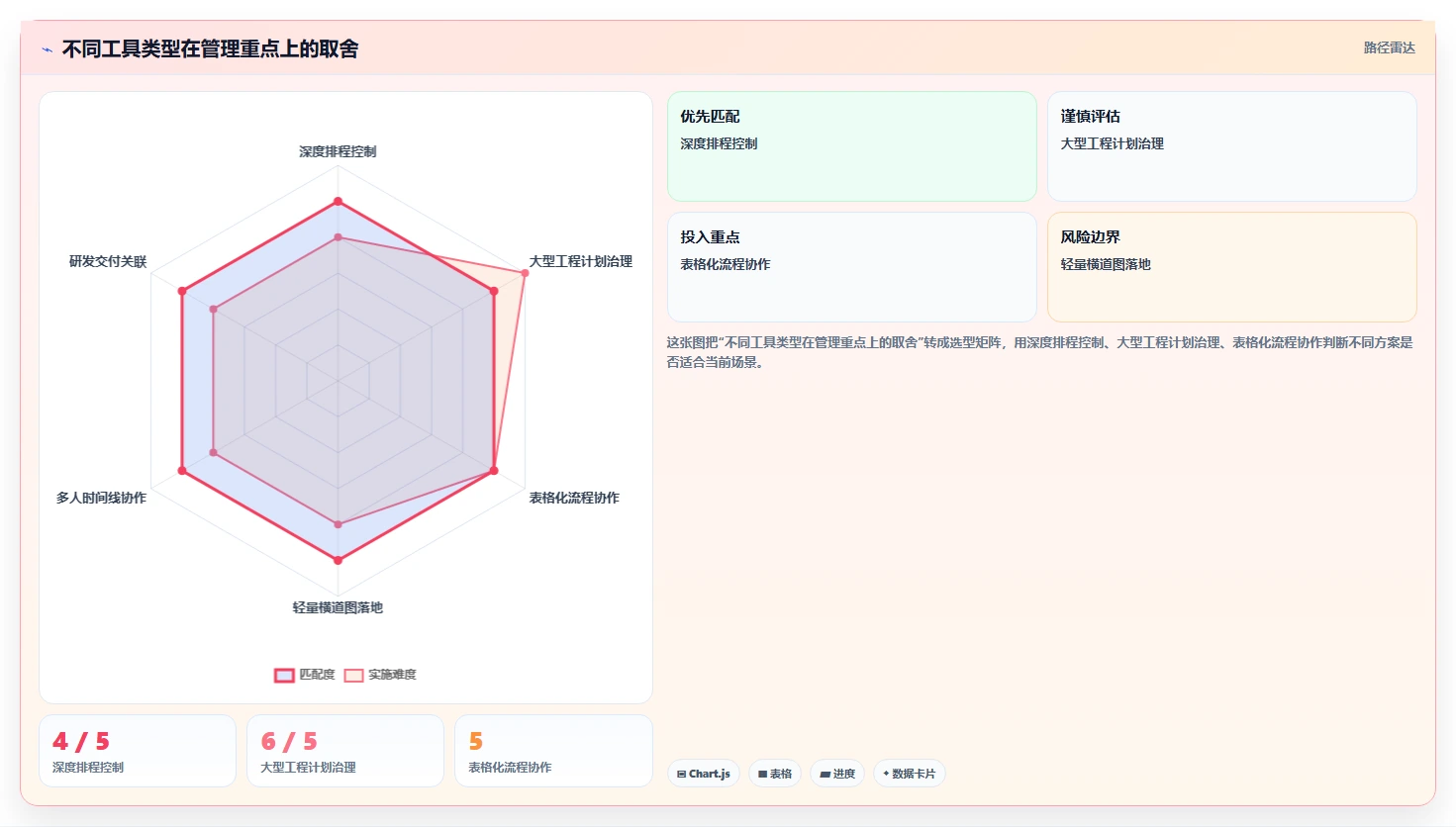
Task: Click 表格化流程协作 text in 投入重点 card
Action: [725, 264]
